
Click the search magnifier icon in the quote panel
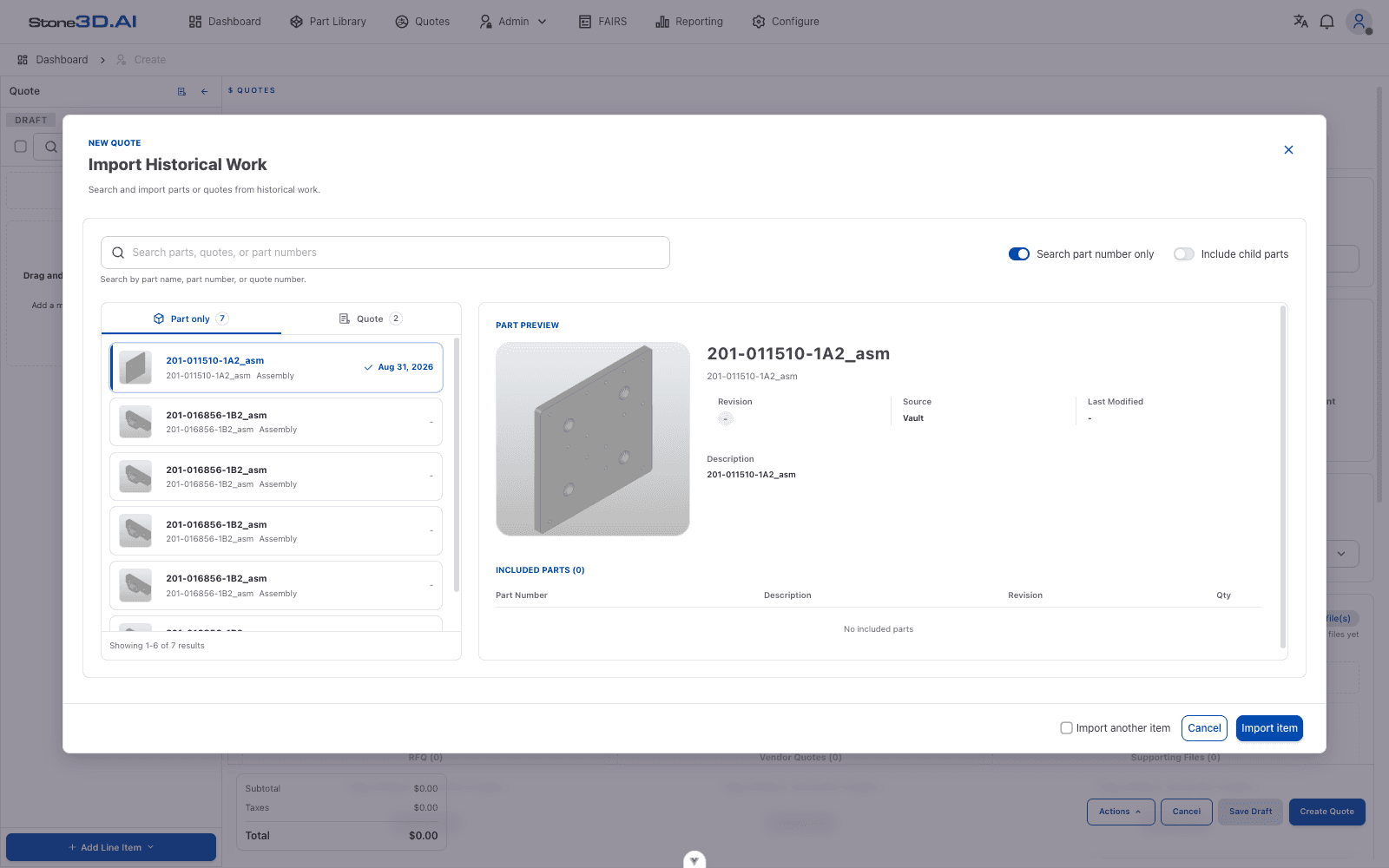point(51,147)
